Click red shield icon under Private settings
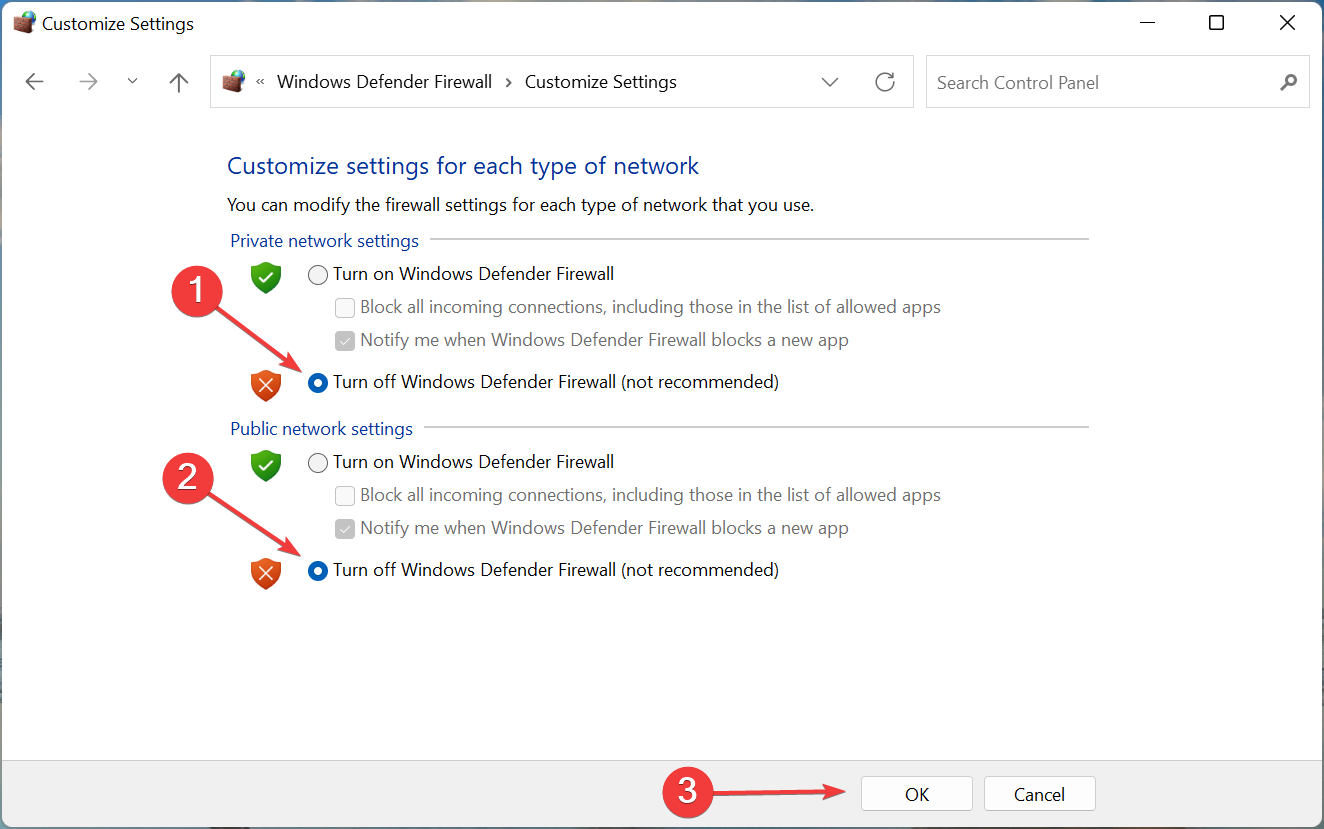1324x829 pixels. tap(265, 385)
